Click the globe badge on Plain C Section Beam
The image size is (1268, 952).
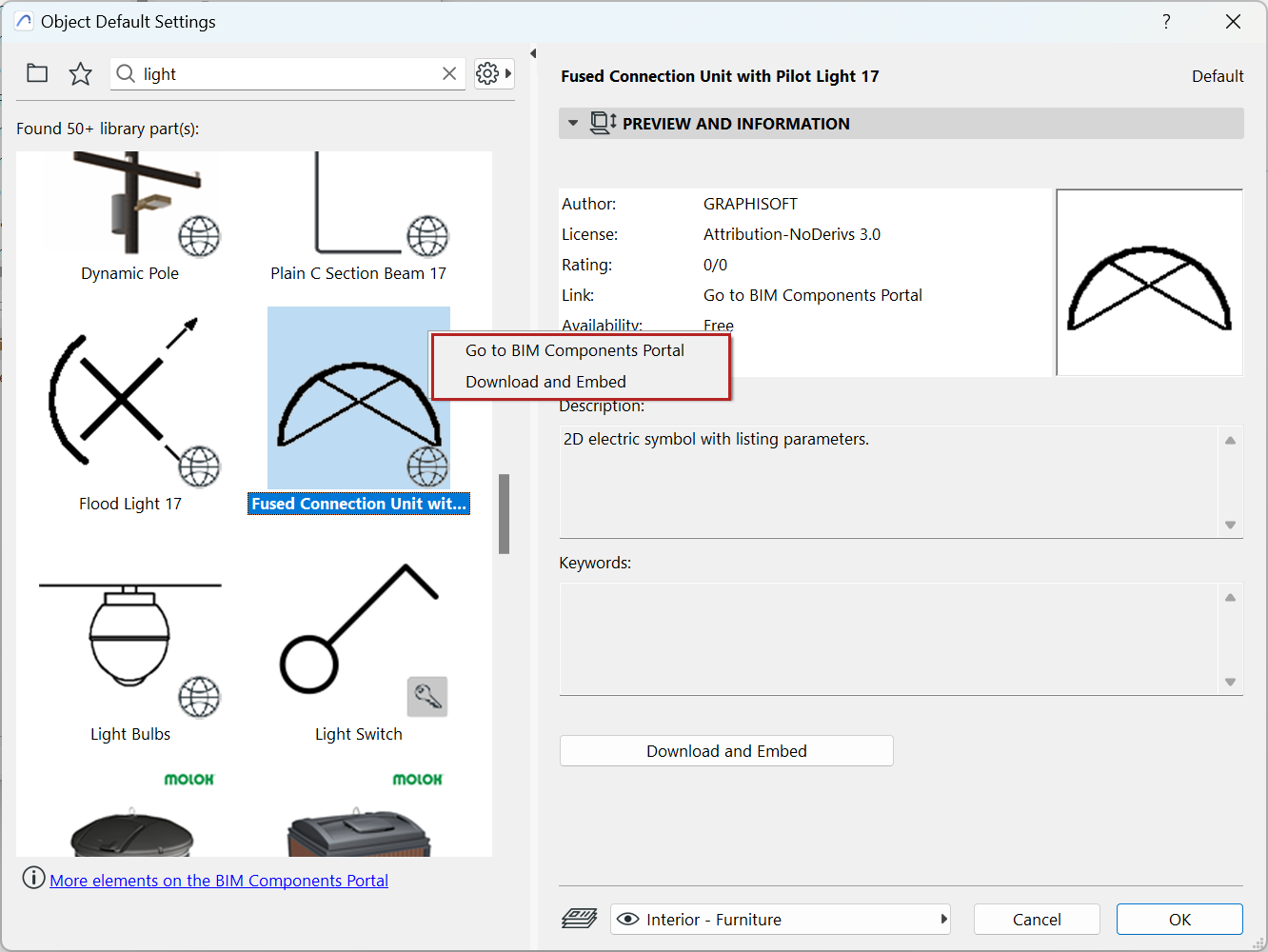427,236
